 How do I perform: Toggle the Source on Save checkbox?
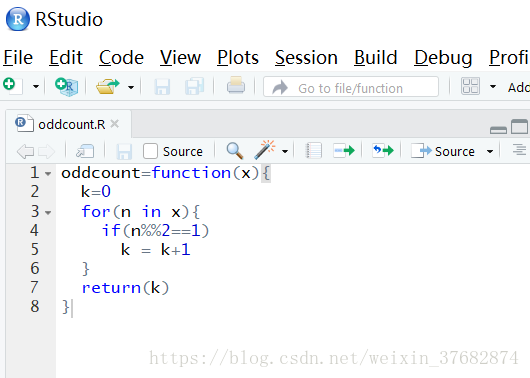[150, 151]
